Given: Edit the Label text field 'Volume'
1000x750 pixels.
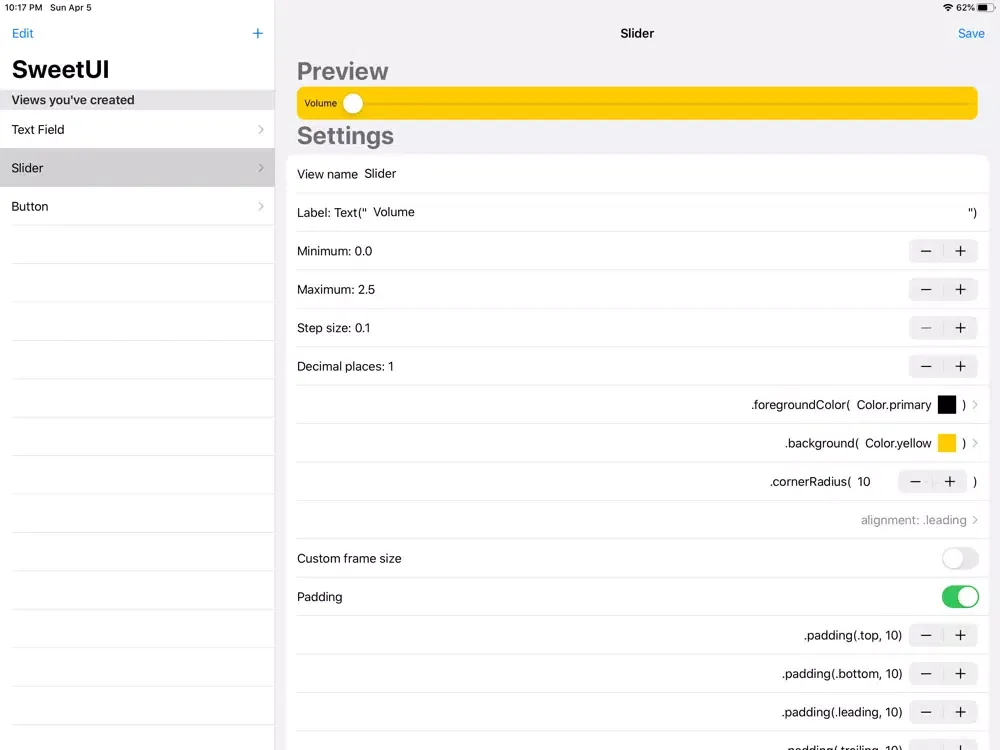Looking at the screenshot, I should click(667, 212).
